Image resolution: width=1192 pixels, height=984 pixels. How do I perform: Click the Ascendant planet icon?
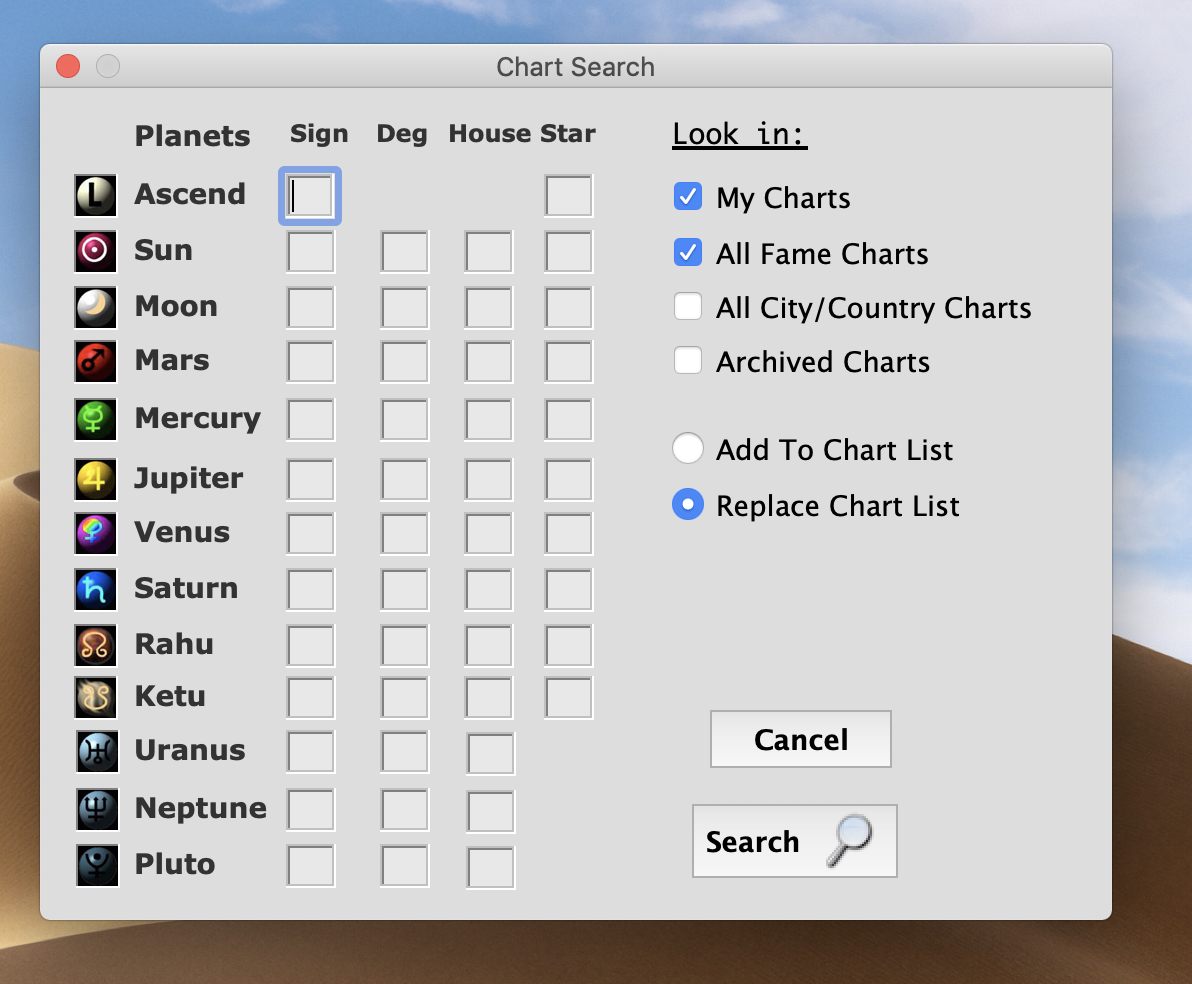pyautogui.click(x=96, y=196)
